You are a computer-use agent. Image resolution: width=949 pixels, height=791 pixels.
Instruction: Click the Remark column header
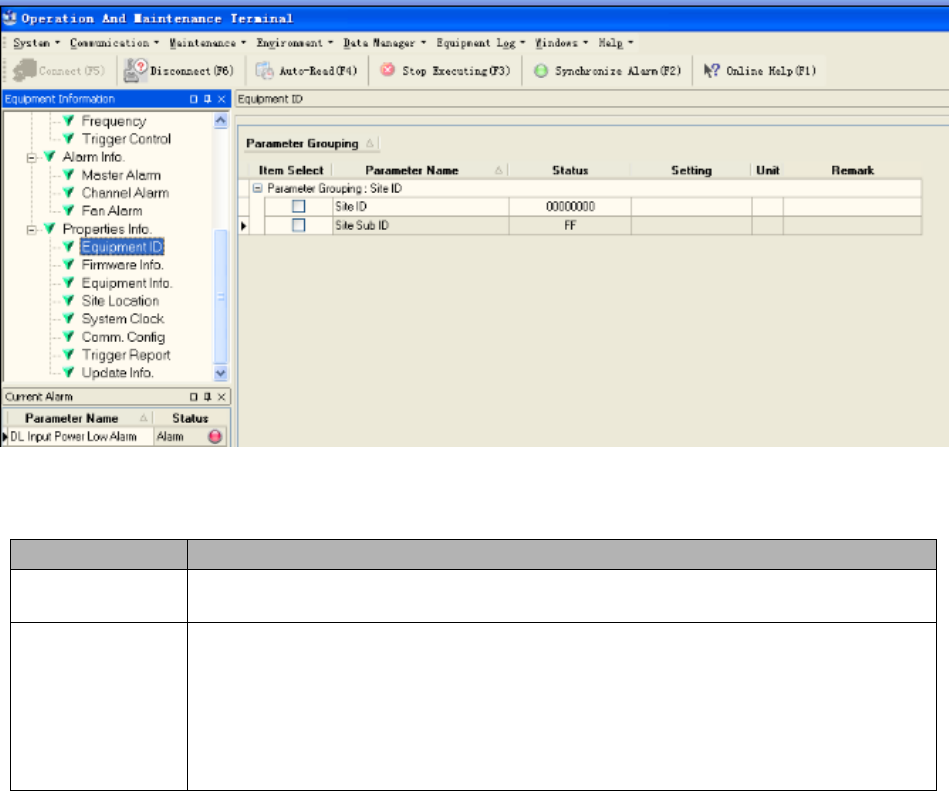tap(852, 171)
